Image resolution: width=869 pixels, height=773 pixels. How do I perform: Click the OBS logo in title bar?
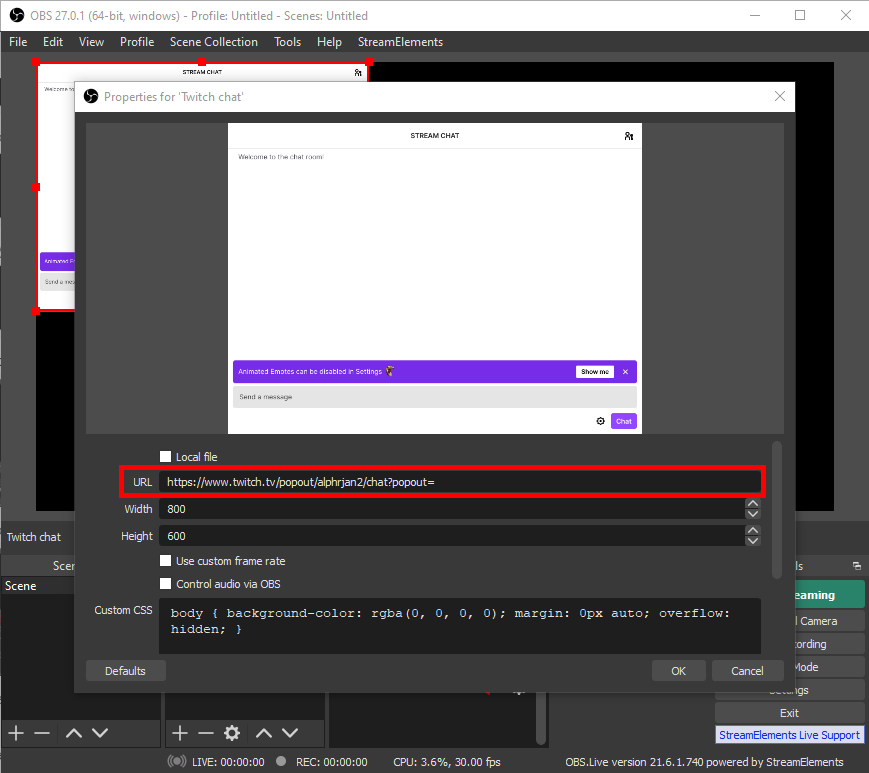click(x=17, y=15)
